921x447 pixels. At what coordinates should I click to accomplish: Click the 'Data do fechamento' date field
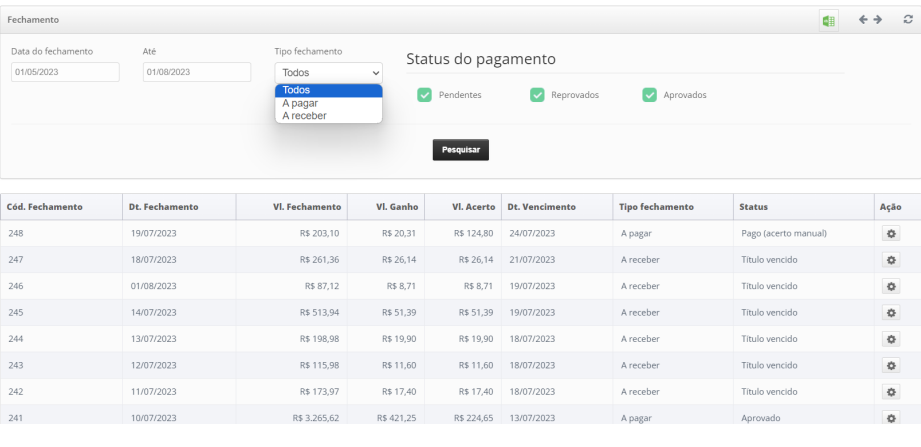(x=65, y=72)
